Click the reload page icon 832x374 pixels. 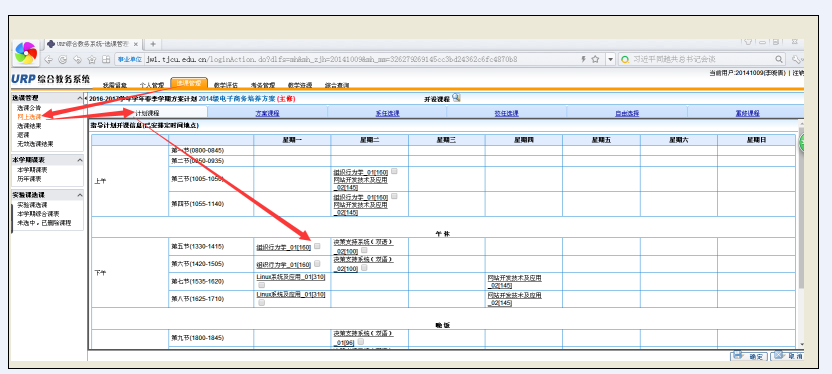[x=63, y=59]
